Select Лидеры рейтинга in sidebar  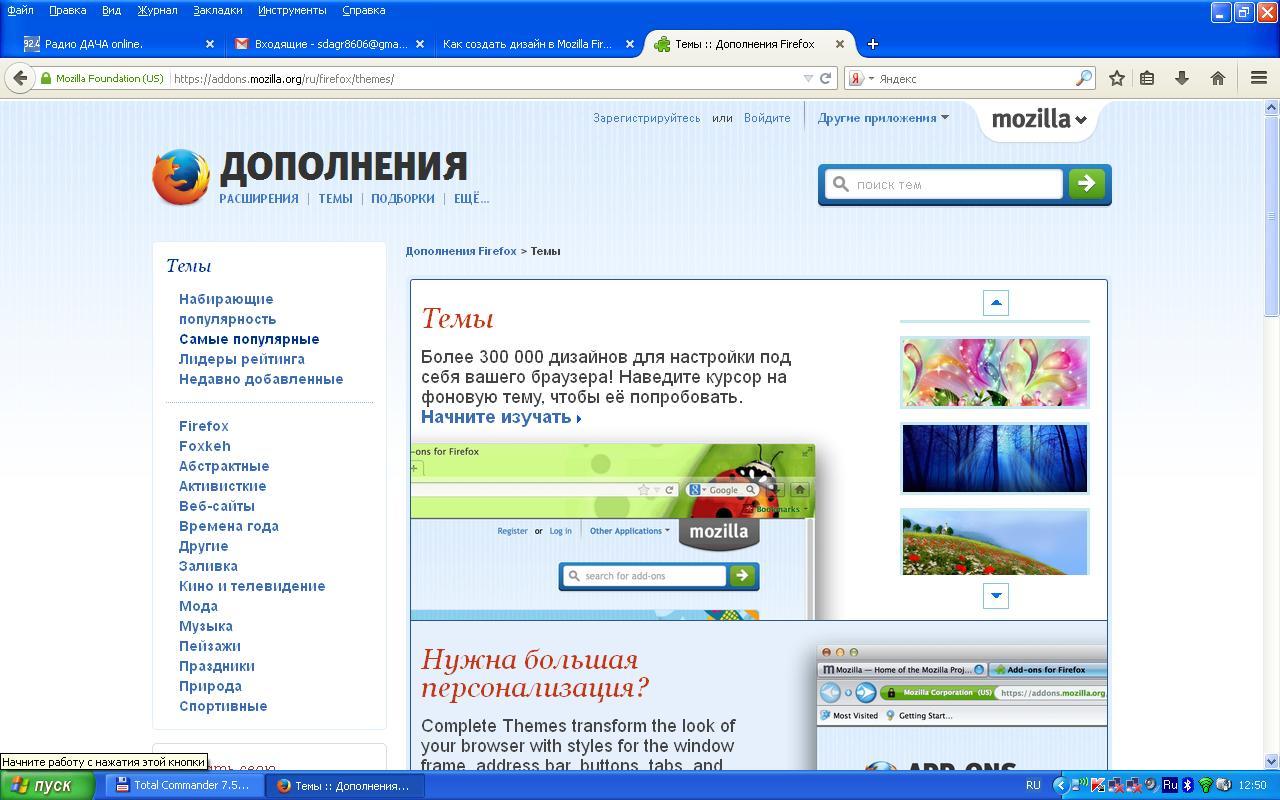click(x=242, y=359)
